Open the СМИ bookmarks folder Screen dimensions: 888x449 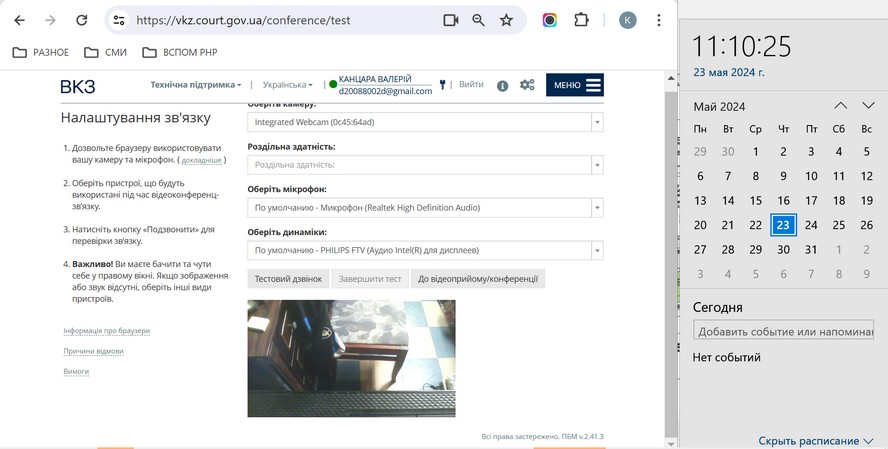[105, 52]
